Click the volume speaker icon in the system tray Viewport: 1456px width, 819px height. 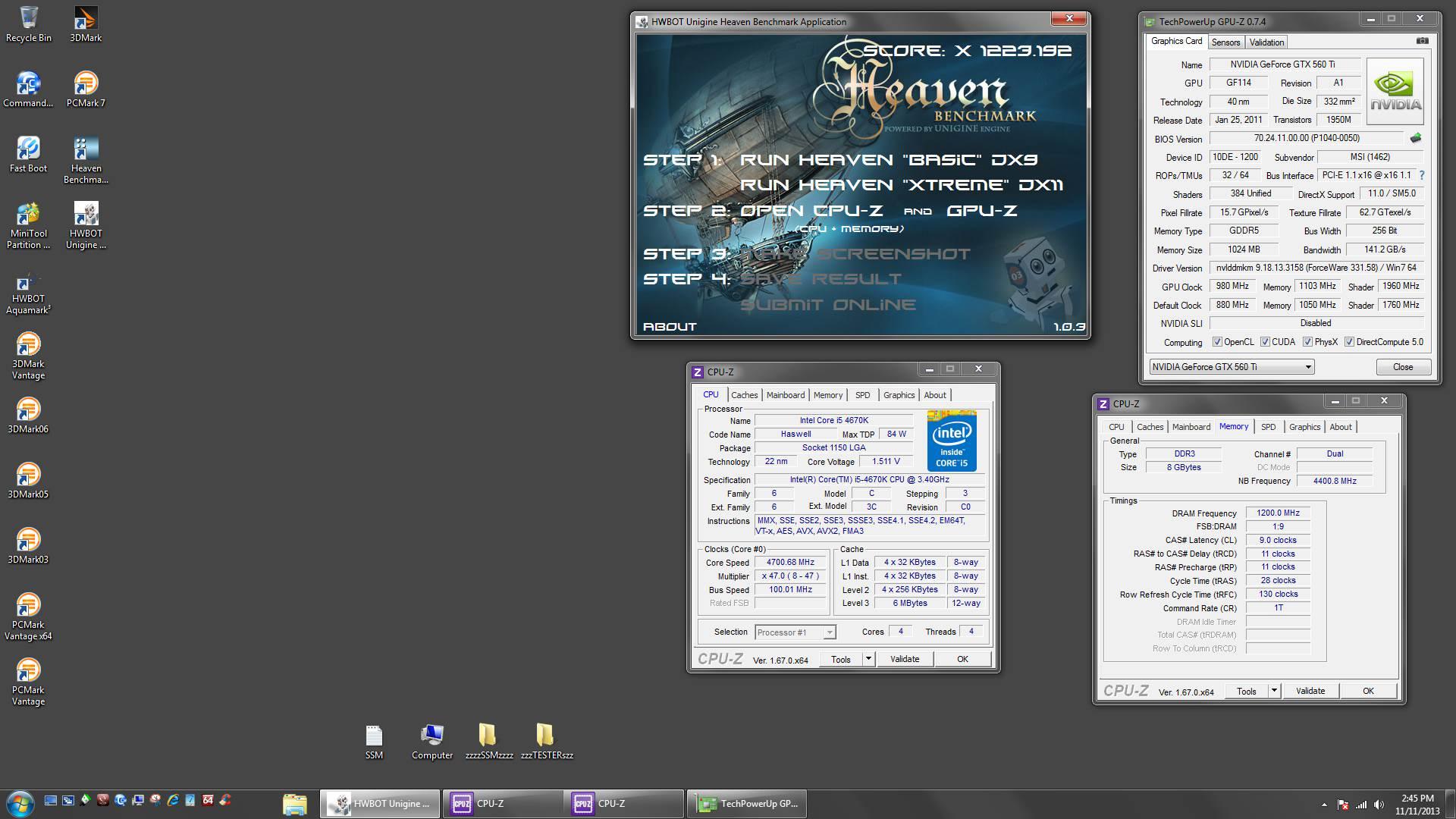[1379, 805]
